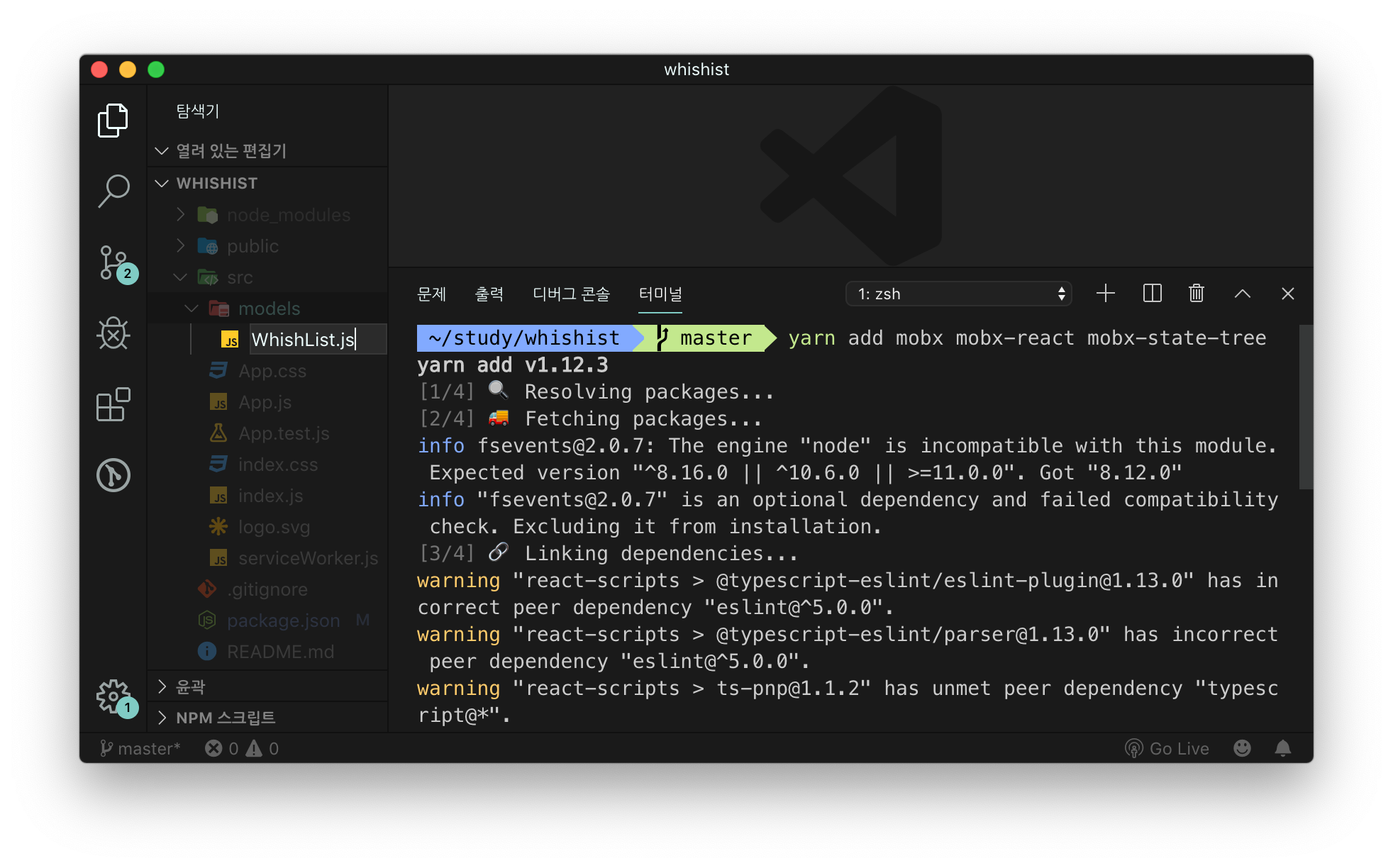The width and height of the screenshot is (1393, 868).
Task: Open the Debug view bug icon
Action: click(x=113, y=333)
